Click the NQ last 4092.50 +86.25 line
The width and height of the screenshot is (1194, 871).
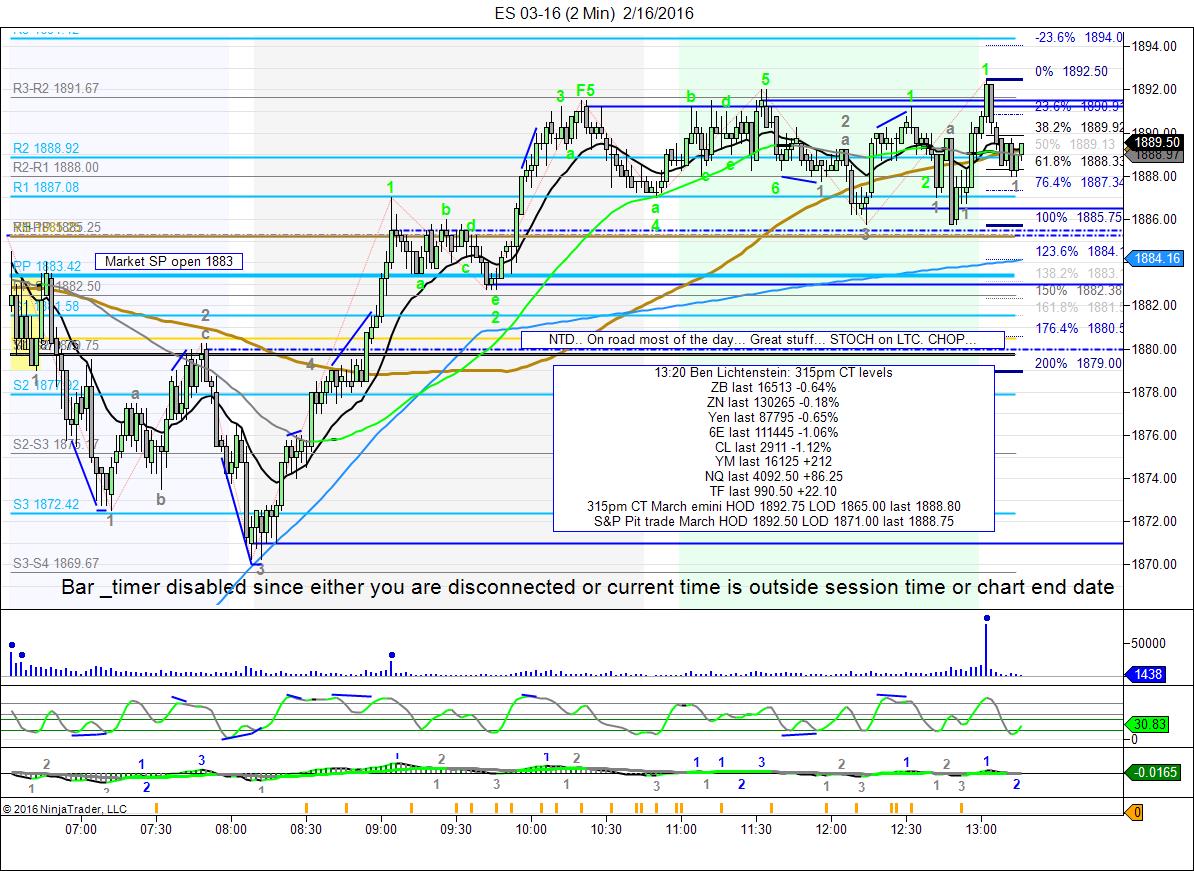(x=774, y=477)
